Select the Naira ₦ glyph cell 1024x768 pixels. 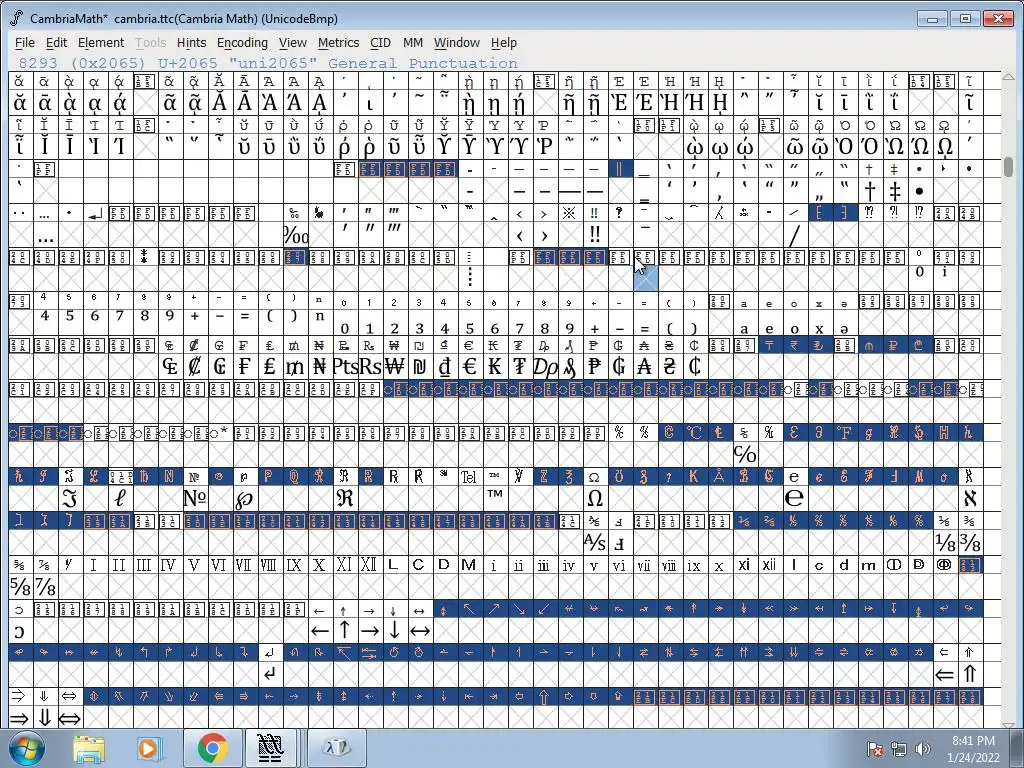tap(319, 366)
